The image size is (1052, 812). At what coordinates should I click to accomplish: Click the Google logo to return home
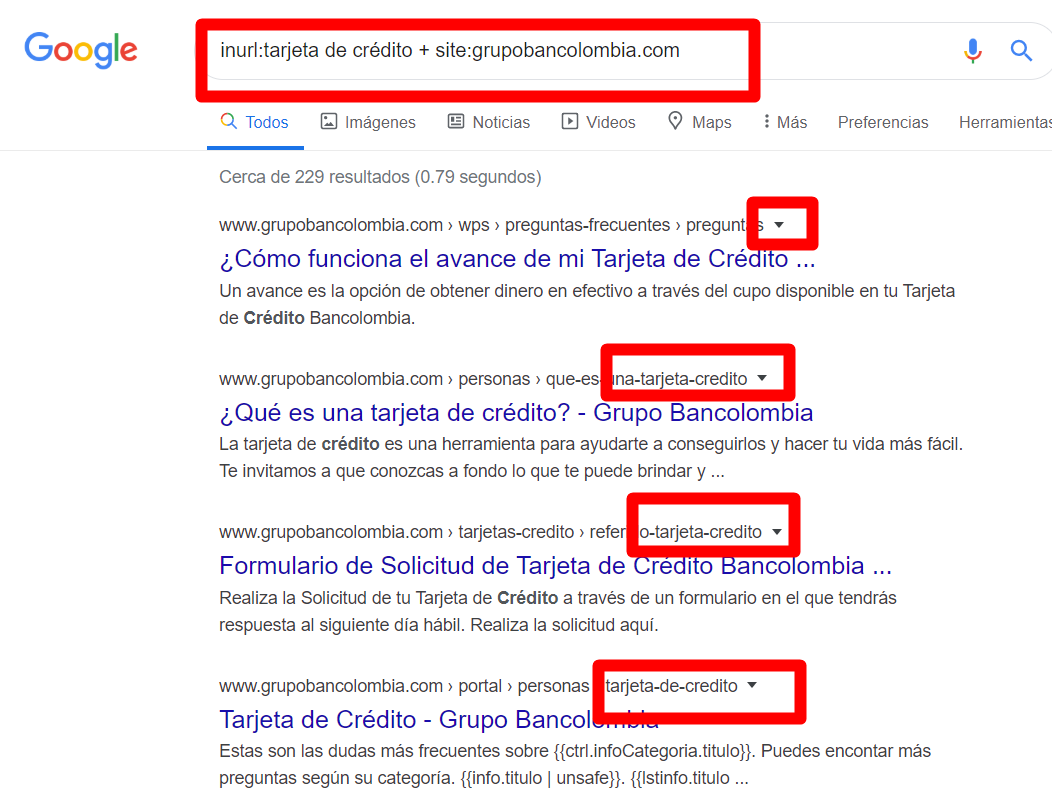click(x=81, y=50)
